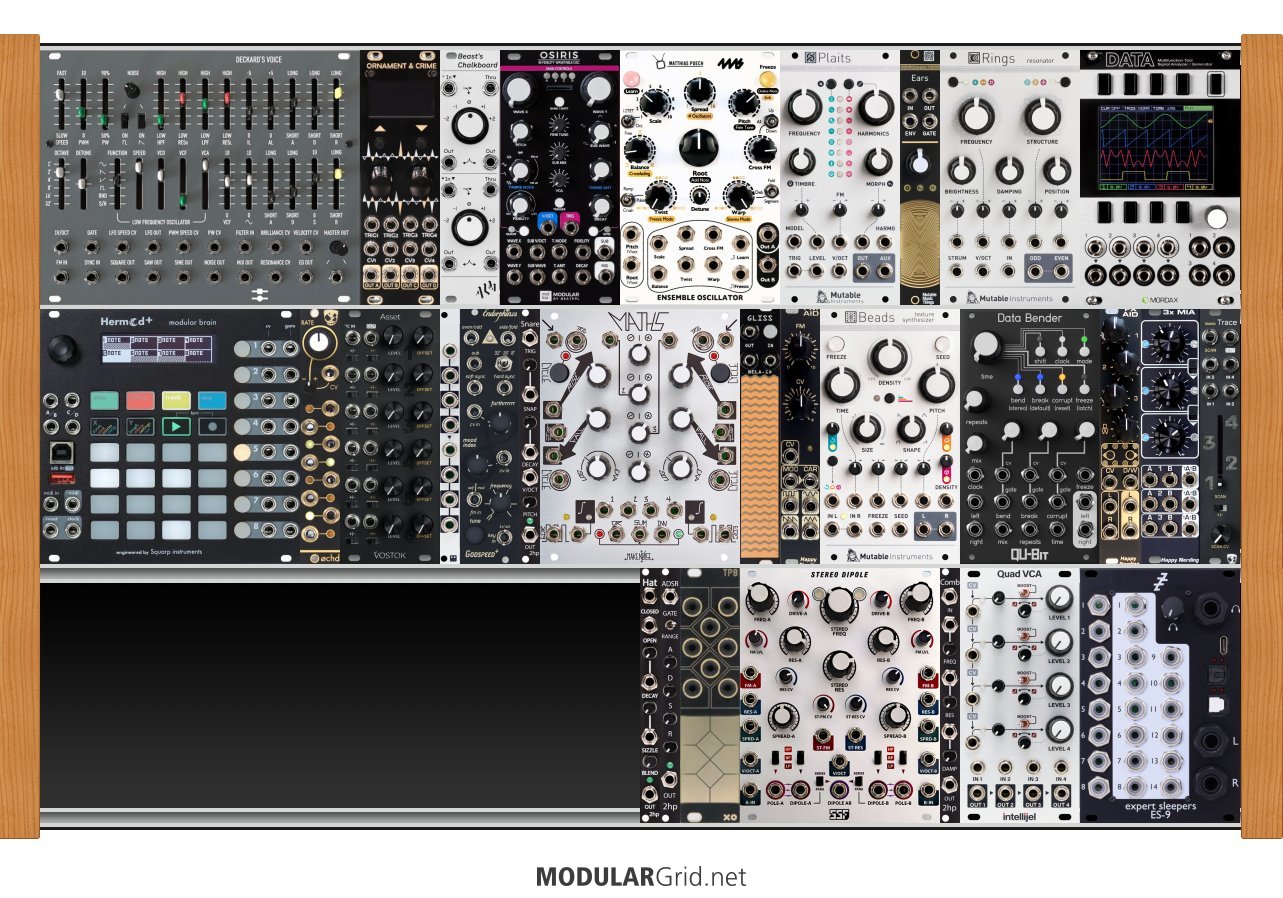Turn the Plaits FREQUENCY knob

[x=805, y=105]
